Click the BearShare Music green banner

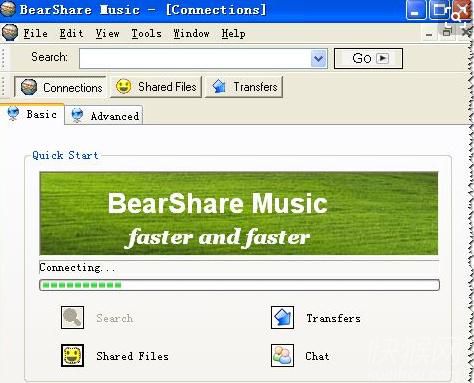239,213
